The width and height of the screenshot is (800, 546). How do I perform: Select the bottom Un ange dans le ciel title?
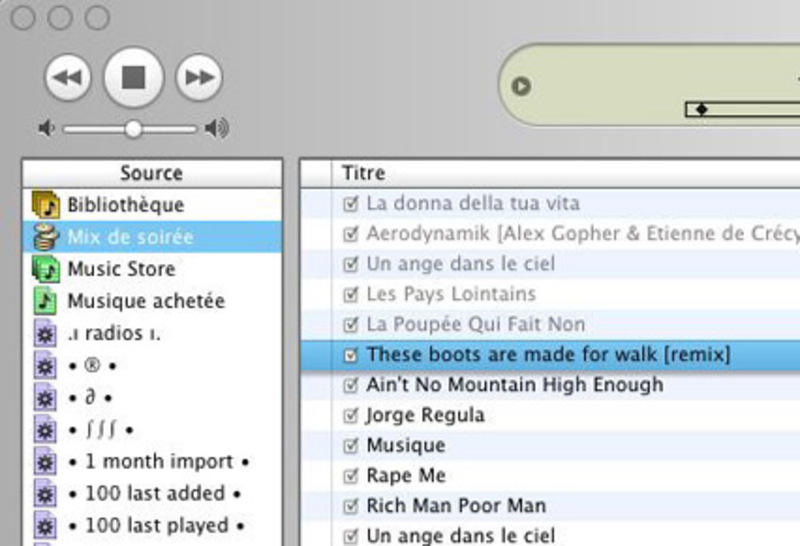pyautogui.click(x=461, y=536)
